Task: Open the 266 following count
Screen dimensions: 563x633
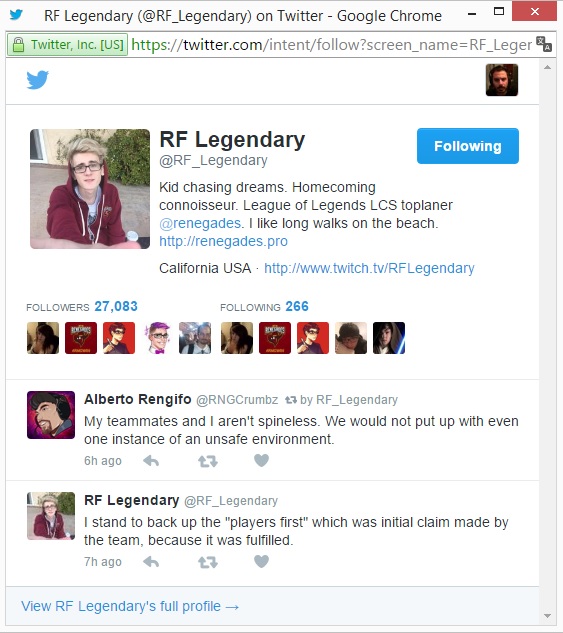Action: coord(297,306)
